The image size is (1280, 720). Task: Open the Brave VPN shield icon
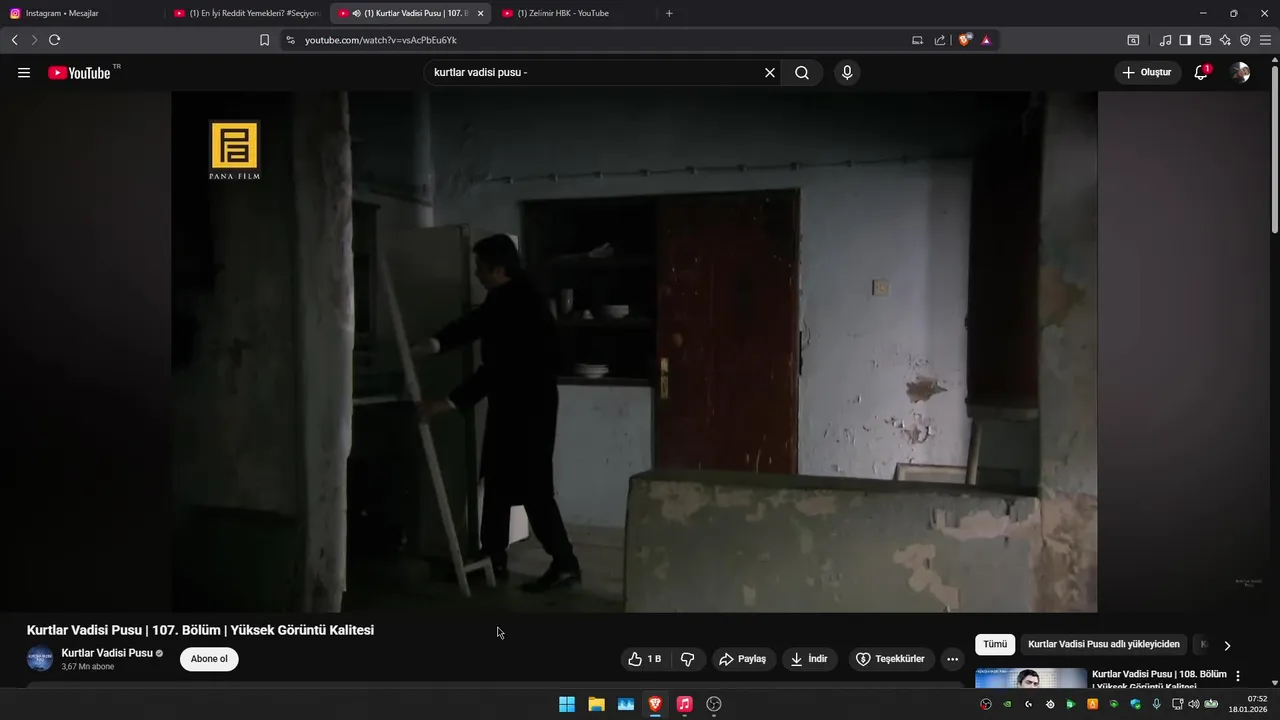pos(1245,40)
